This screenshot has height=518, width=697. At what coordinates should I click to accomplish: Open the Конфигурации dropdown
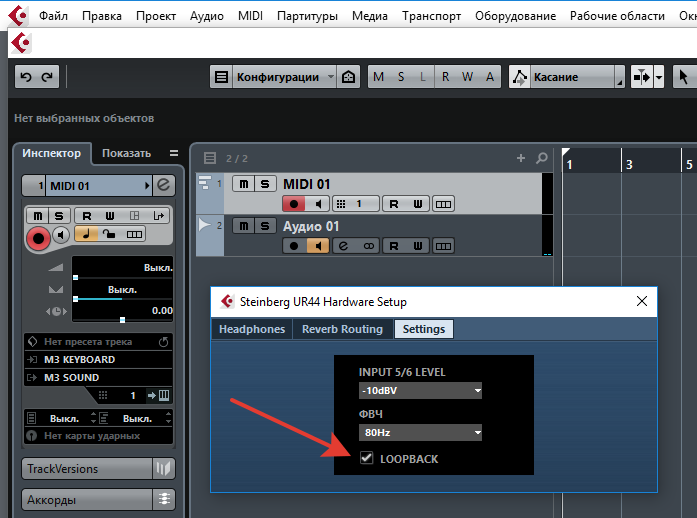[x=284, y=77]
